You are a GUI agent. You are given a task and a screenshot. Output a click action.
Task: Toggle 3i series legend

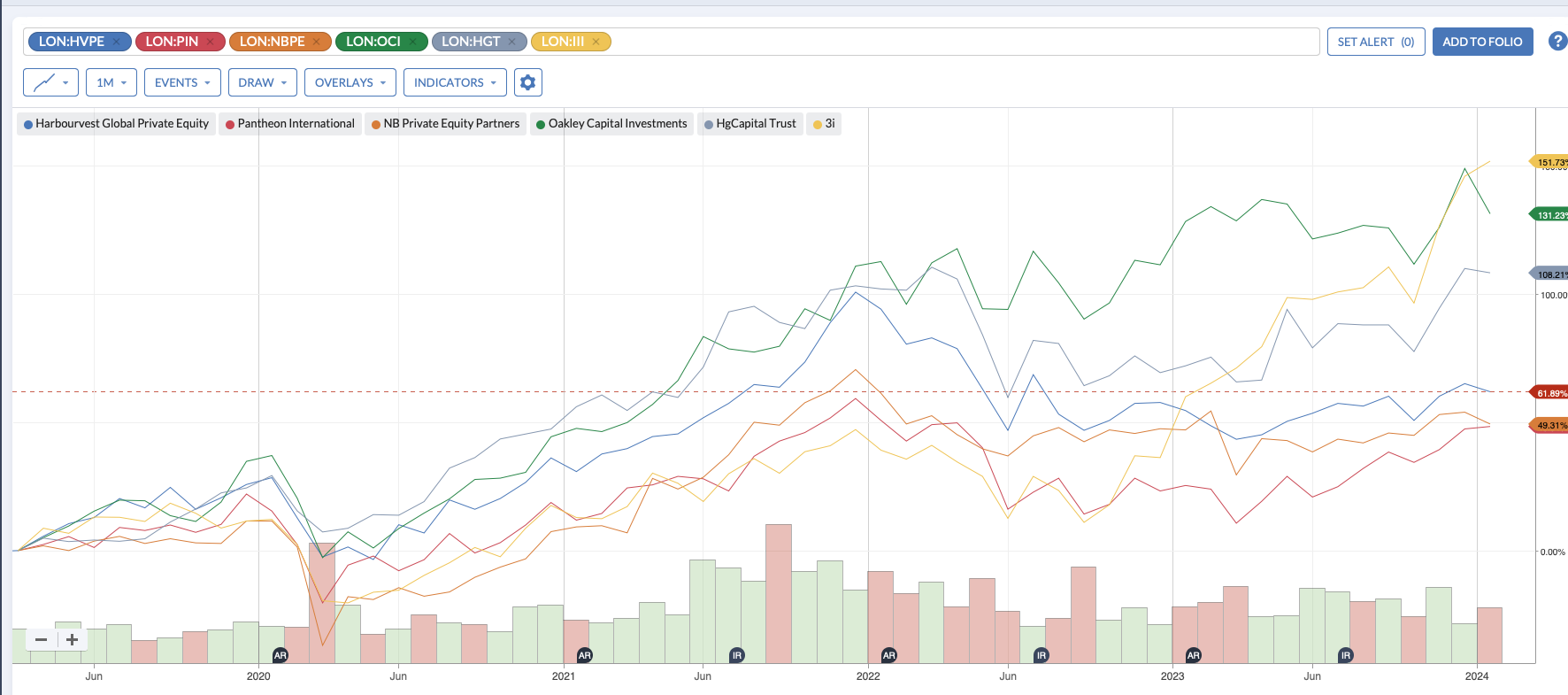pos(824,124)
